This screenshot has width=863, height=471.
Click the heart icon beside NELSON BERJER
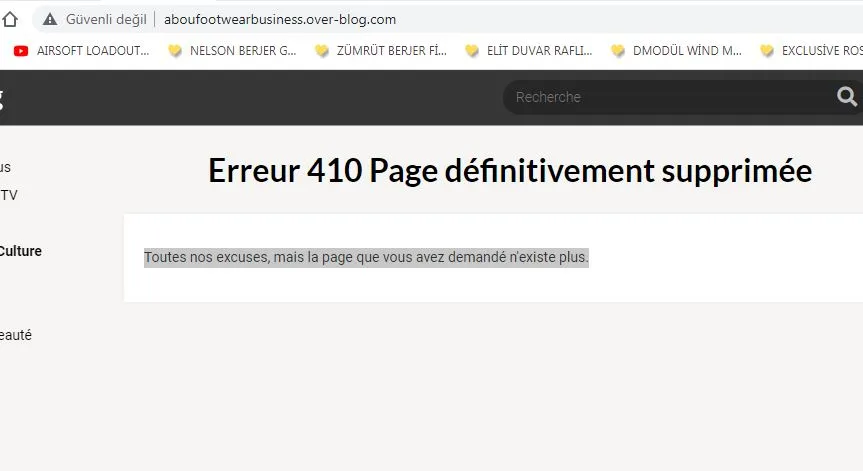175,51
